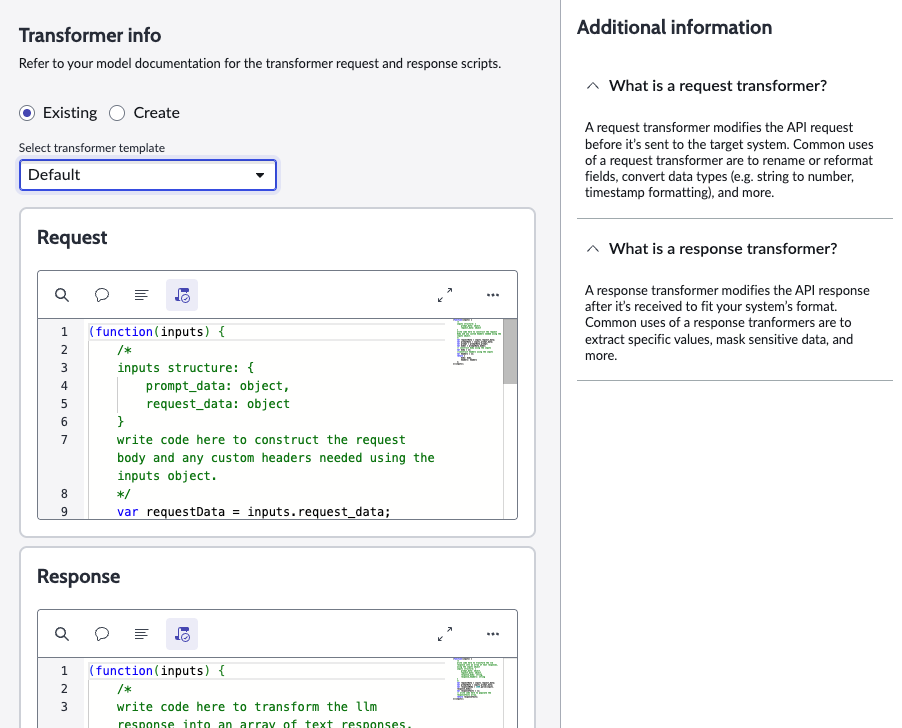The image size is (902, 728).
Task: Collapse 'What is a request transformer?' section
Action: pyautogui.click(x=593, y=86)
